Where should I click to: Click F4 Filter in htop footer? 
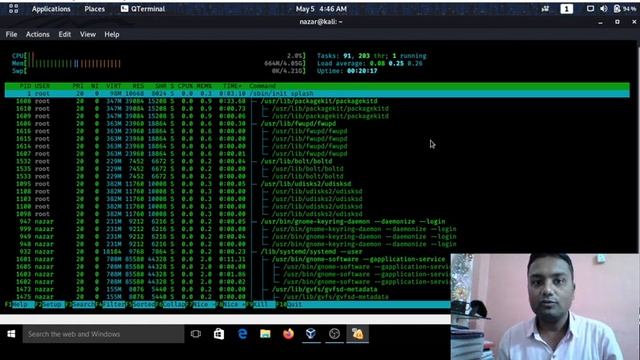pyautogui.click(x=110, y=304)
